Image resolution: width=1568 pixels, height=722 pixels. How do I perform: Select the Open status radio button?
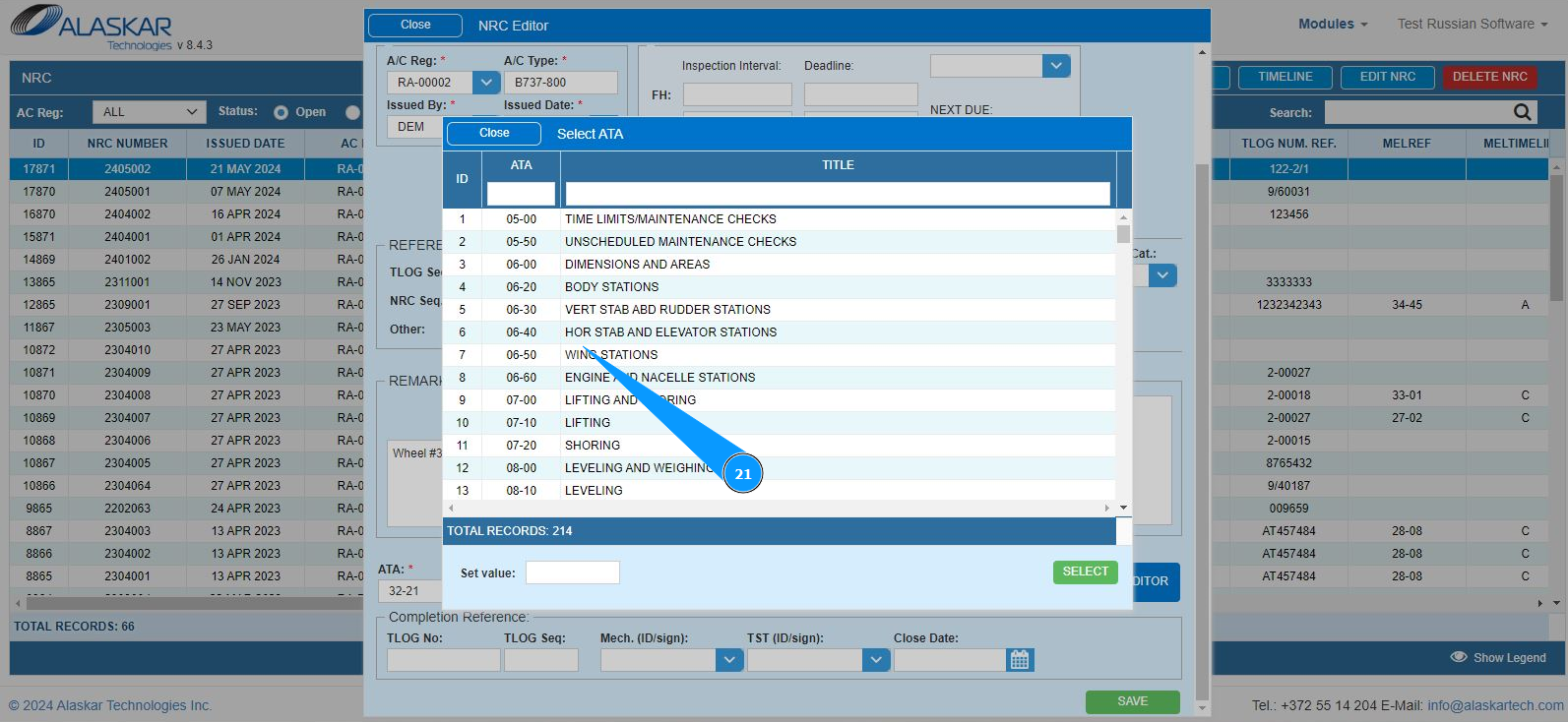pyautogui.click(x=281, y=112)
